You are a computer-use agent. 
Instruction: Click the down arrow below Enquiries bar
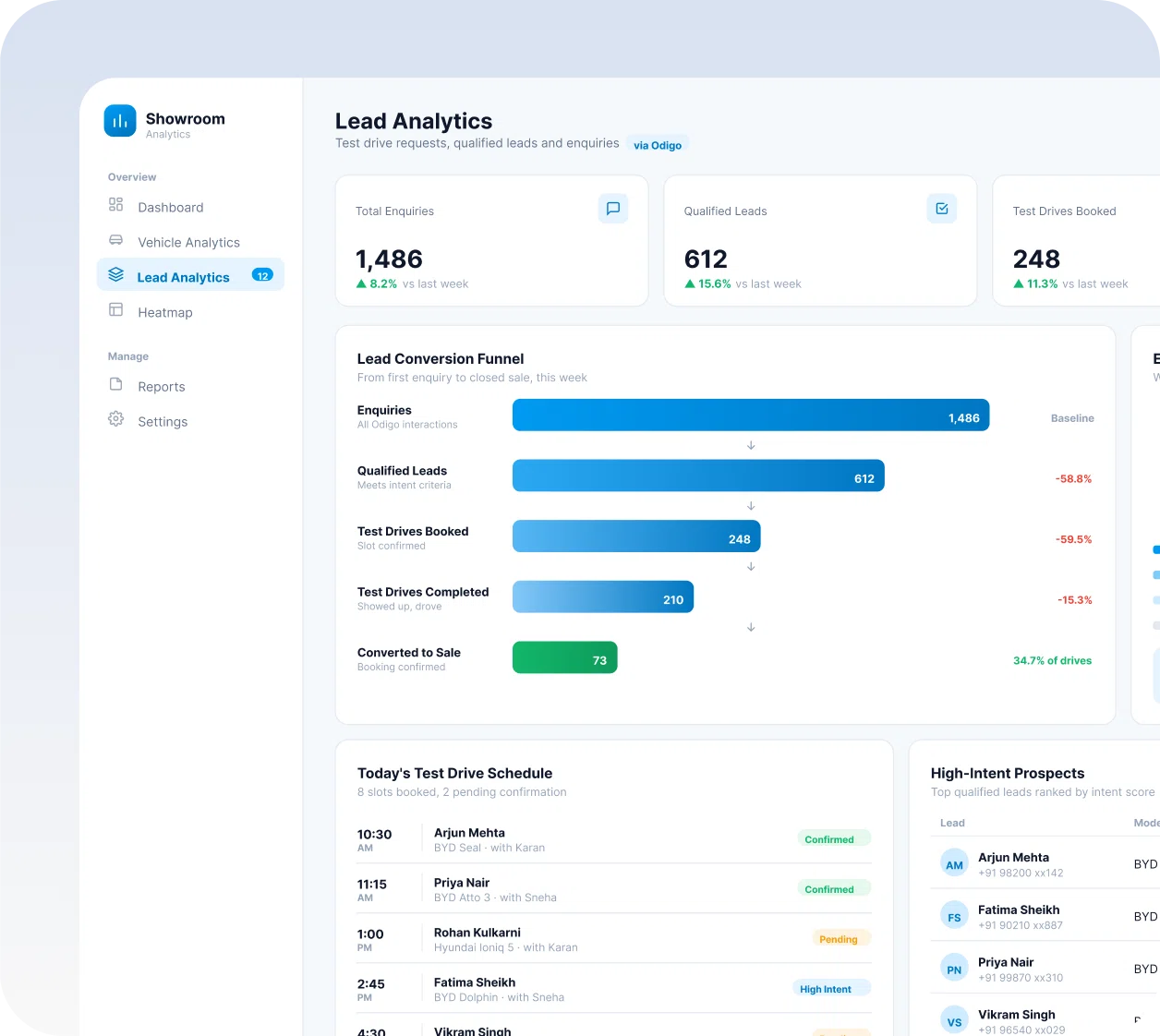(x=751, y=445)
